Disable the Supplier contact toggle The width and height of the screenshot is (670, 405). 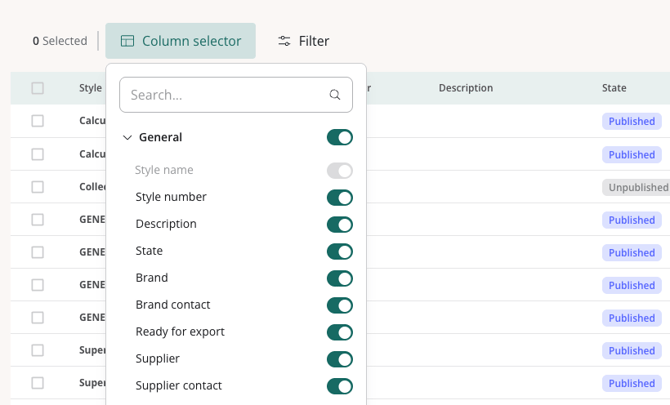pos(339,387)
